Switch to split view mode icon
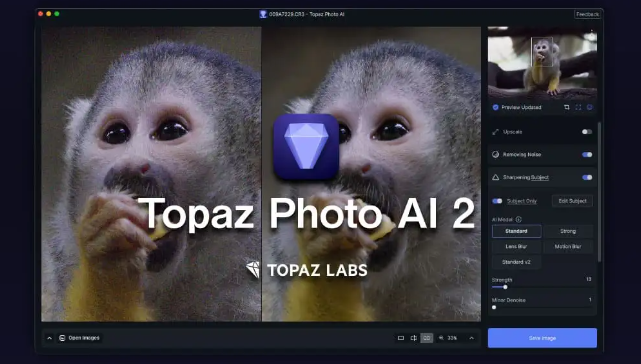This screenshot has width=641, height=364. coord(413,338)
